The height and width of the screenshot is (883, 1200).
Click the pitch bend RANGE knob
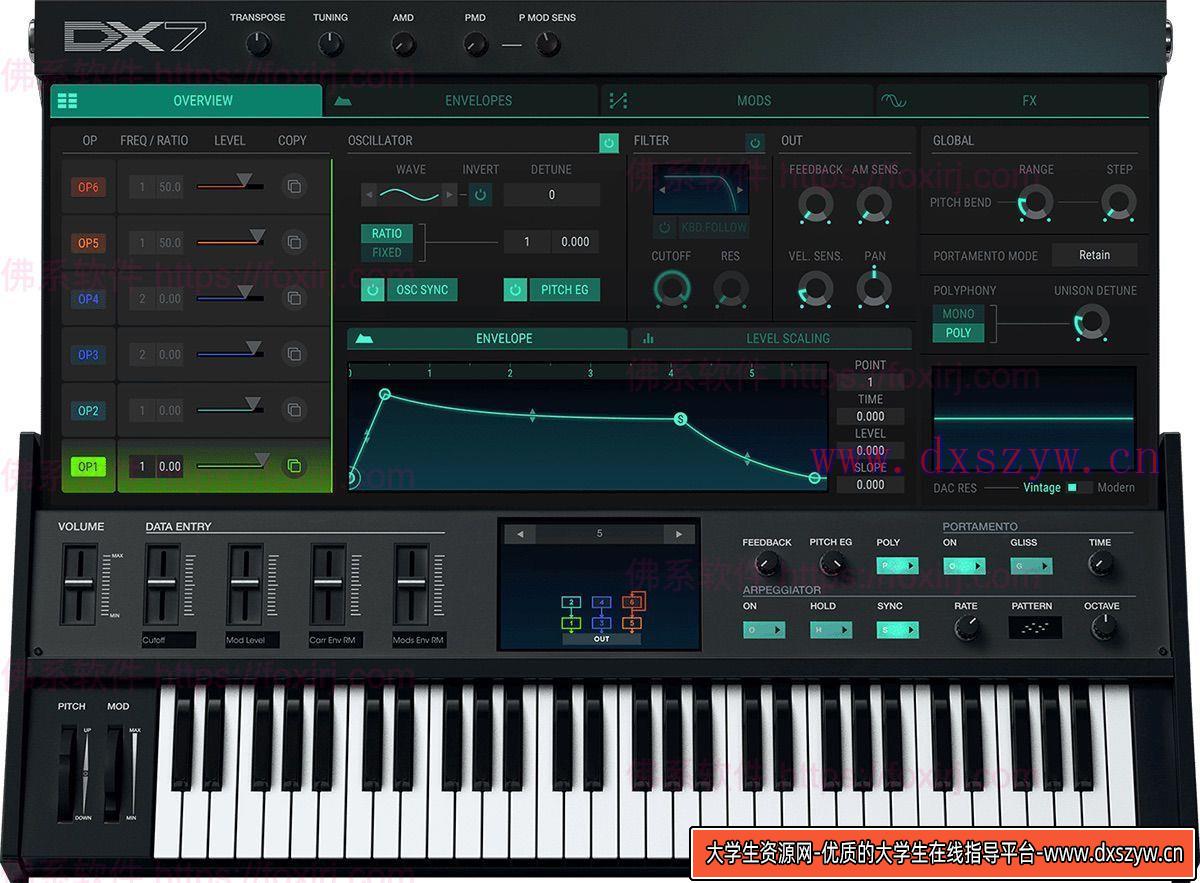(x=1035, y=204)
